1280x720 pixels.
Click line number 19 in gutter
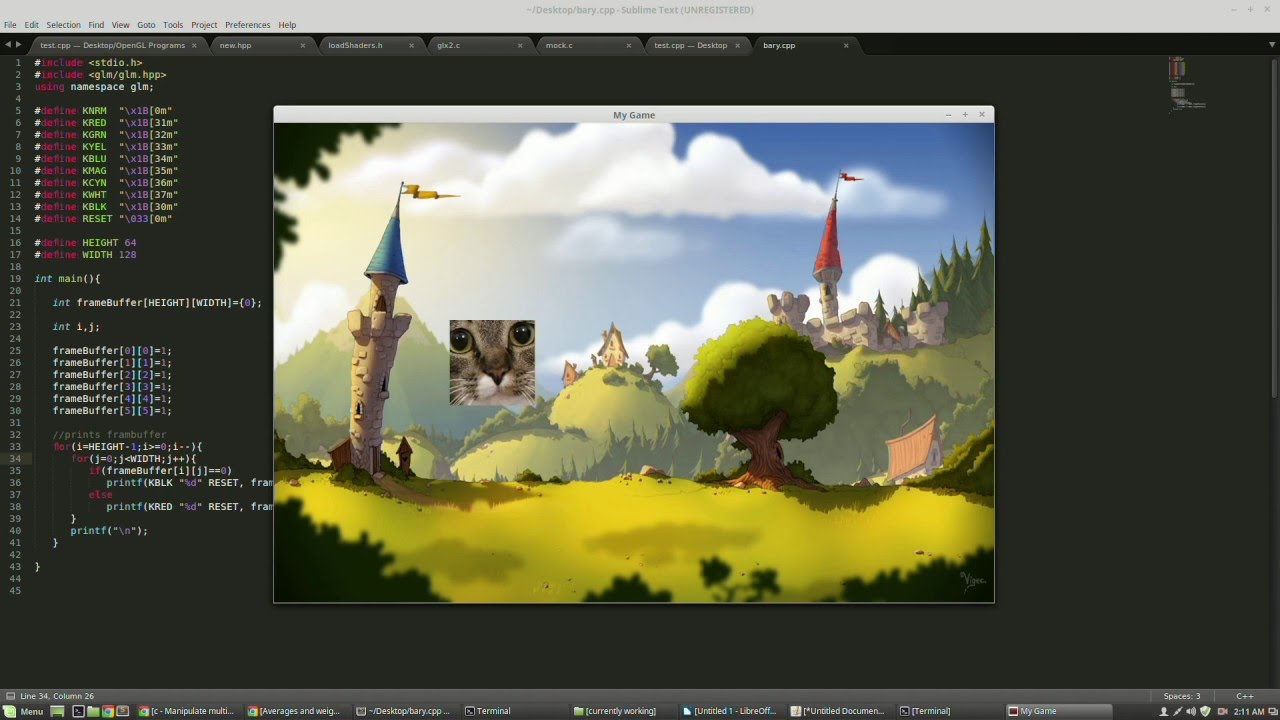click(x=17, y=279)
